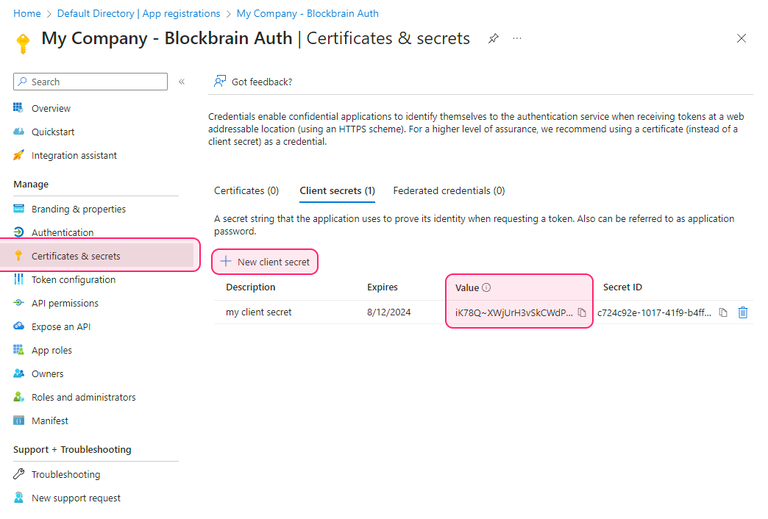
Task: Open the Token configuration page
Action: [73, 280]
